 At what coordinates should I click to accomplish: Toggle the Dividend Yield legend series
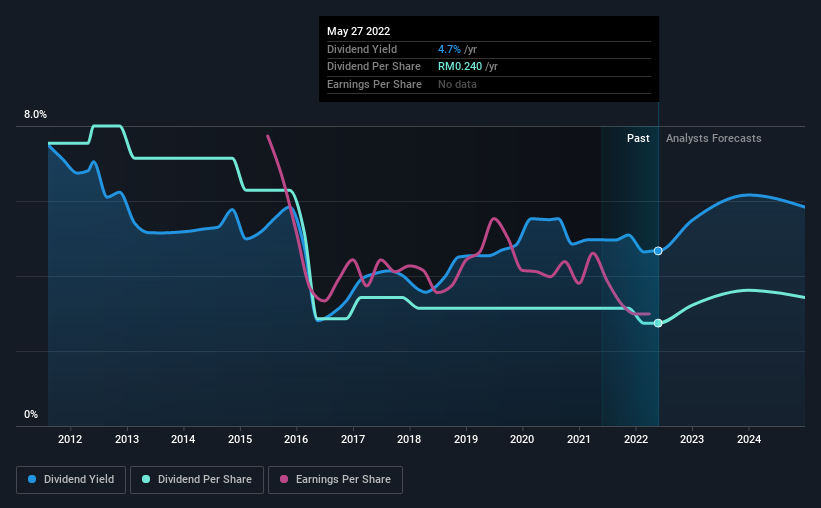[71, 479]
